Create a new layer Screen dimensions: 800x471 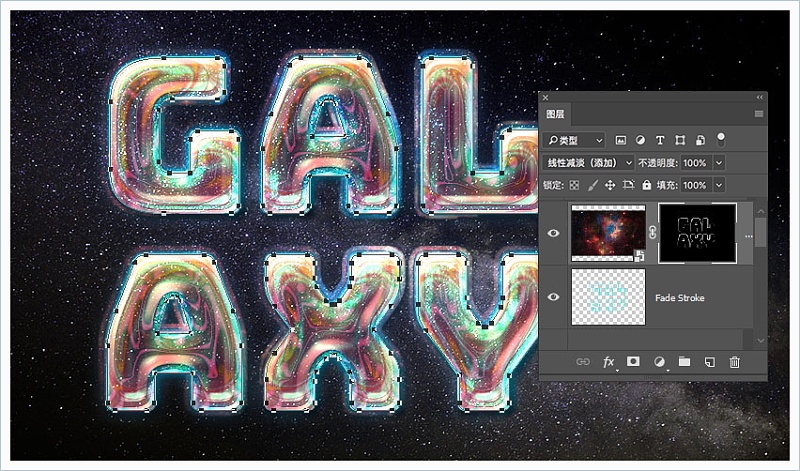[x=710, y=361]
